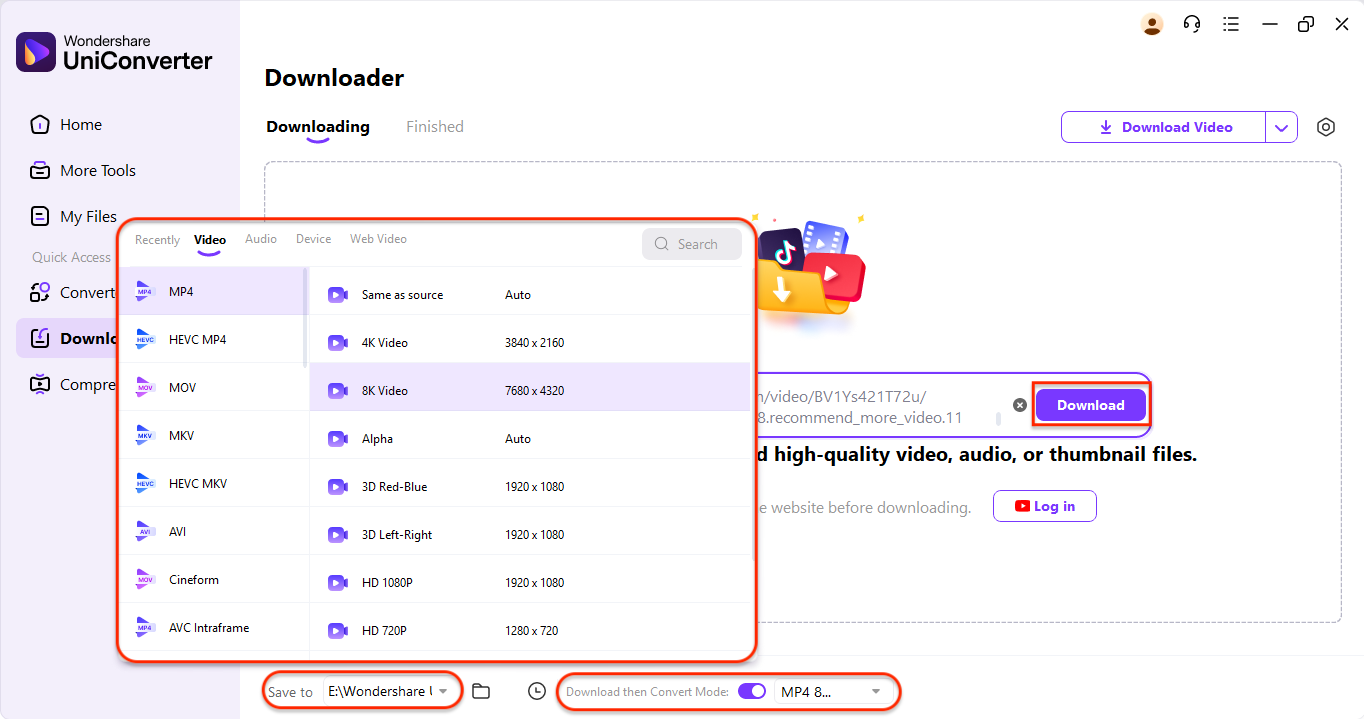
Task: Click the HEVC MKV format icon
Action: pyautogui.click(x=146, y=484)
